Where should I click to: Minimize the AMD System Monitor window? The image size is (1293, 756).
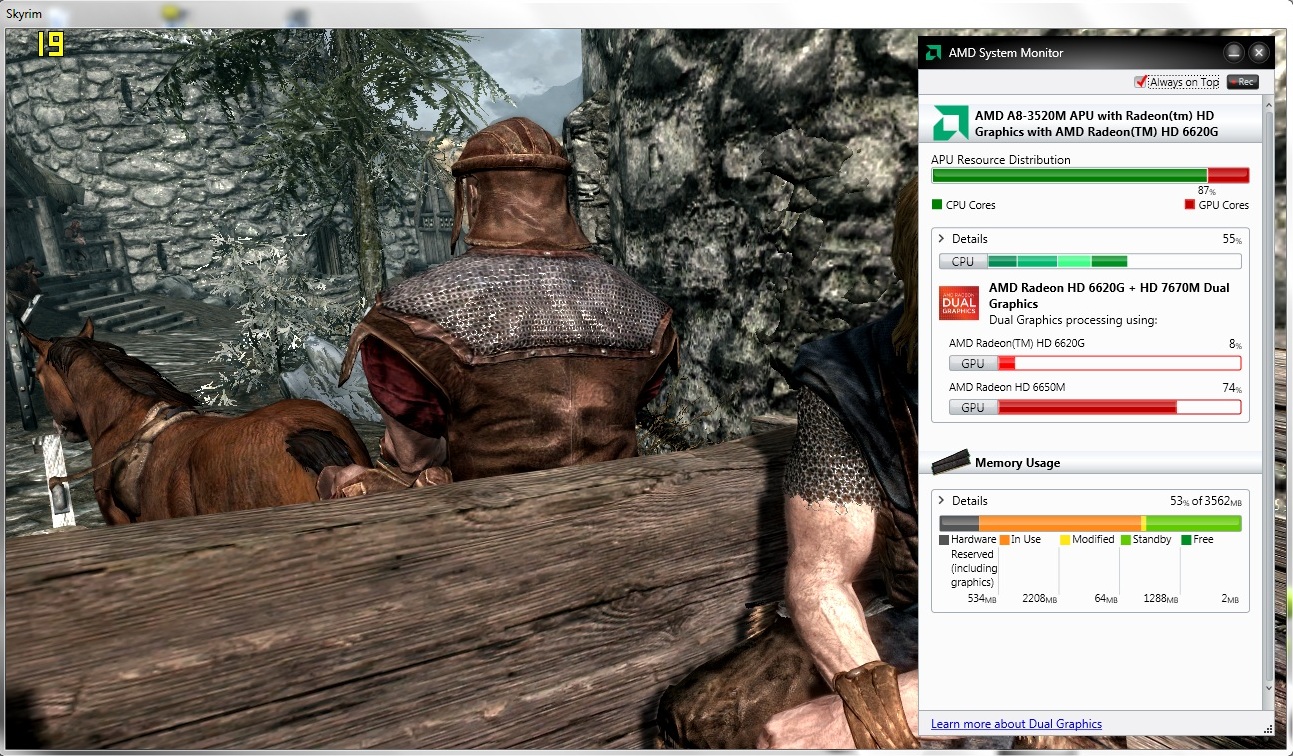click(x=1234, y=52)
